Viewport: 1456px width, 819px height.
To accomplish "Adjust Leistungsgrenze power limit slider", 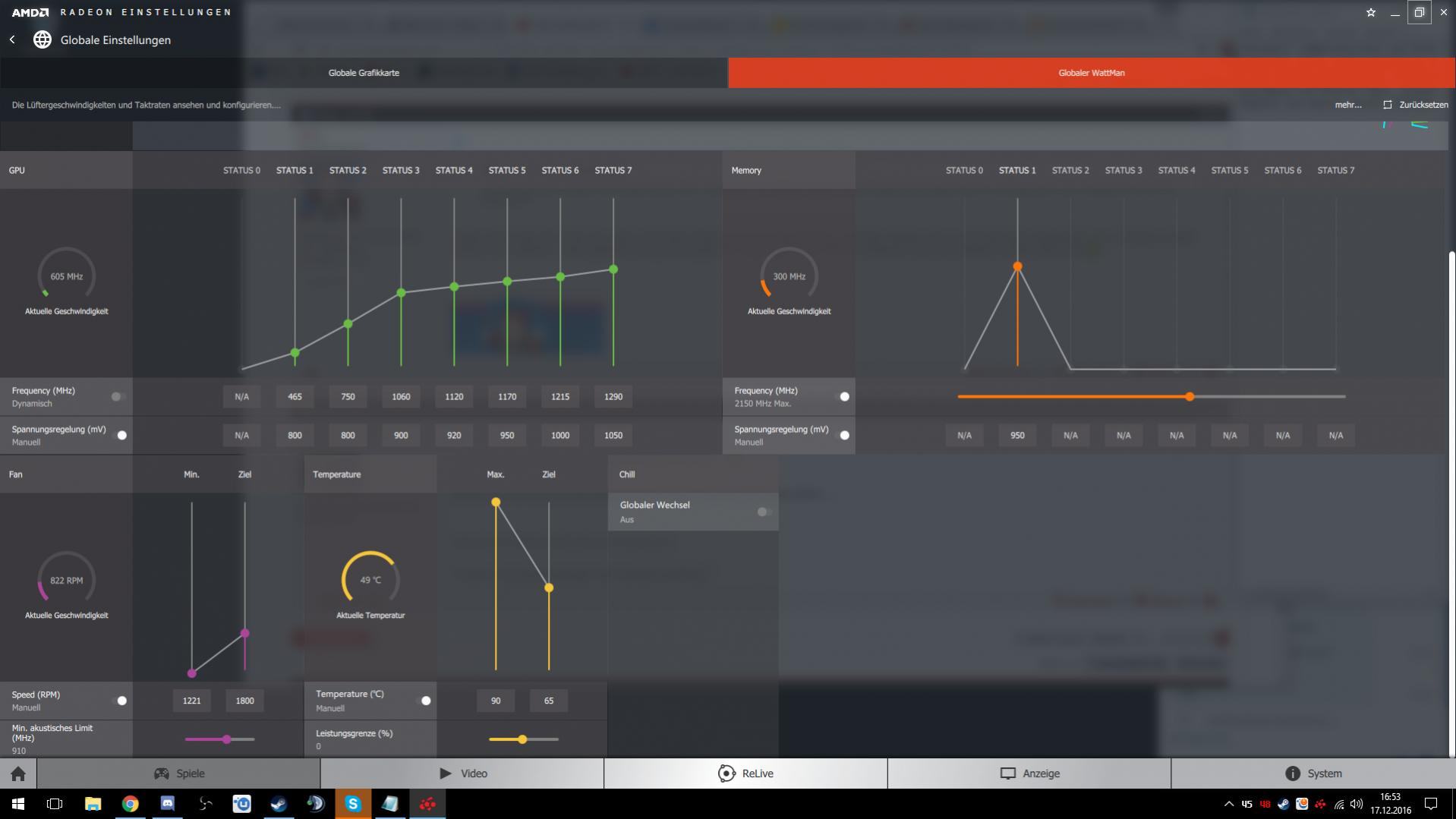I will coord(522,739).
